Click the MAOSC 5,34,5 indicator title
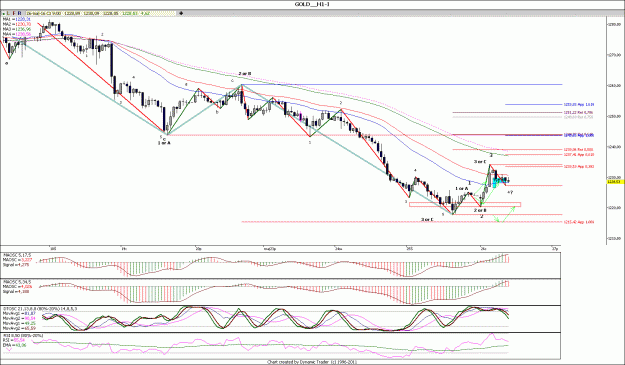 point(17,282)
